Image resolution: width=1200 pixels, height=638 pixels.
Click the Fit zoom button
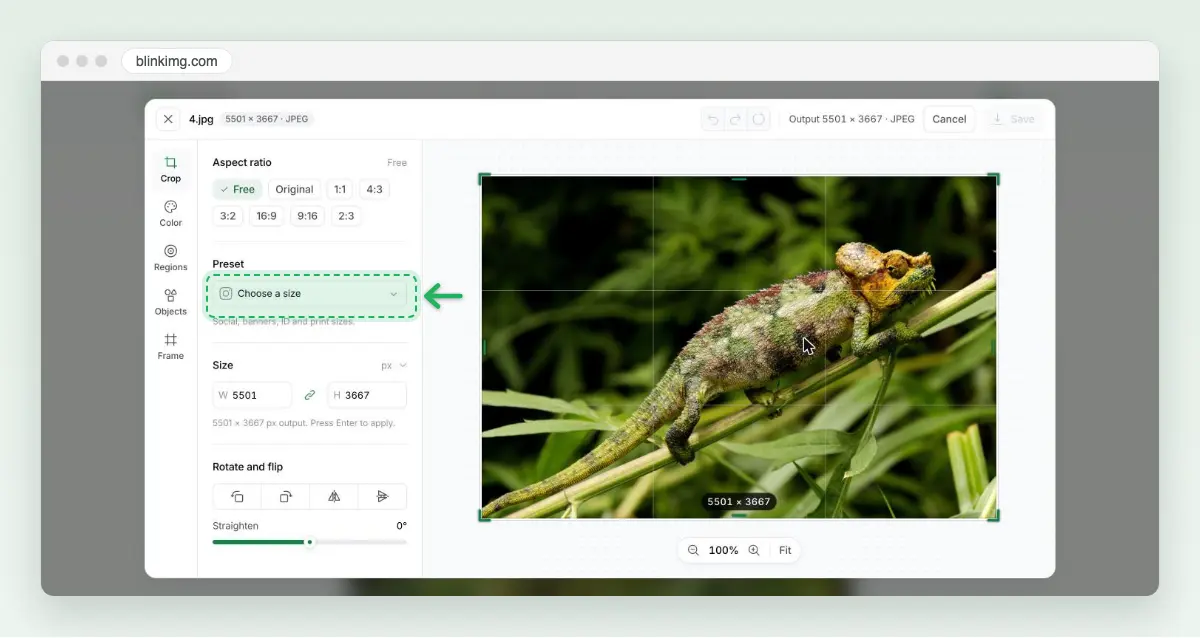click(x=785, y=550)
